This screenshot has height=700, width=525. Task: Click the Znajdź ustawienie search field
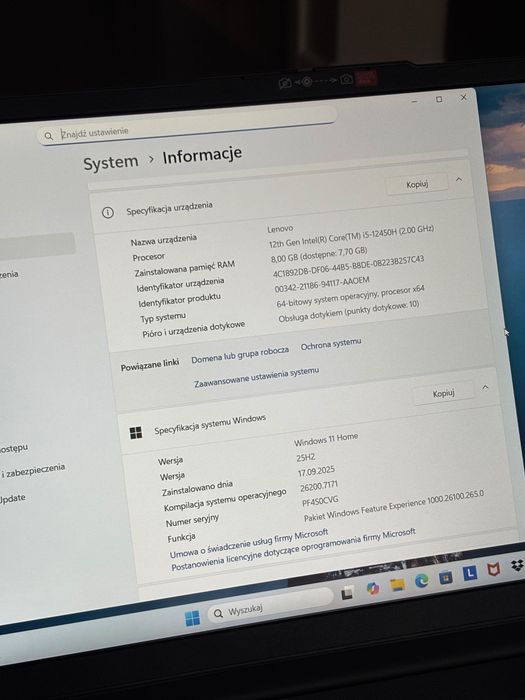point(187,126)
